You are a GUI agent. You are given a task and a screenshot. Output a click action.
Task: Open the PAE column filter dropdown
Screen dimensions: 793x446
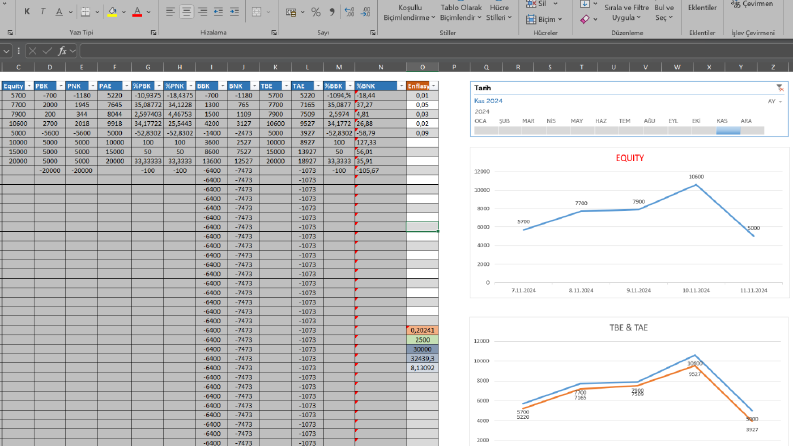tap(126, 86)
